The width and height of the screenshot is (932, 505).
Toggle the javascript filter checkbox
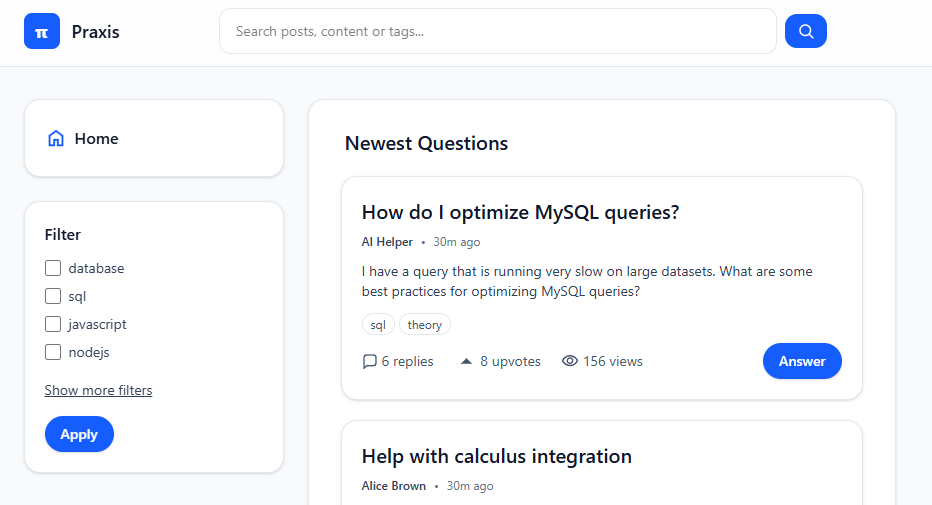coord(53,324)
